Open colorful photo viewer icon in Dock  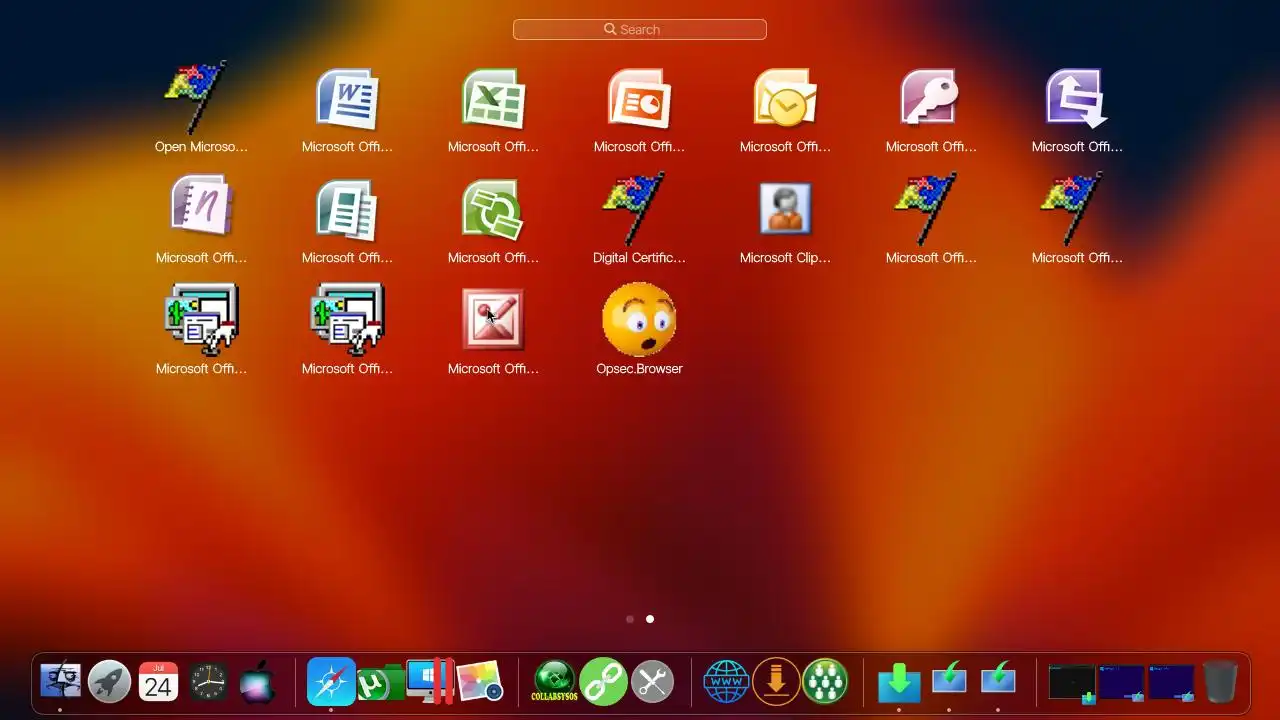pyautogui.click(x=479, y=682)
